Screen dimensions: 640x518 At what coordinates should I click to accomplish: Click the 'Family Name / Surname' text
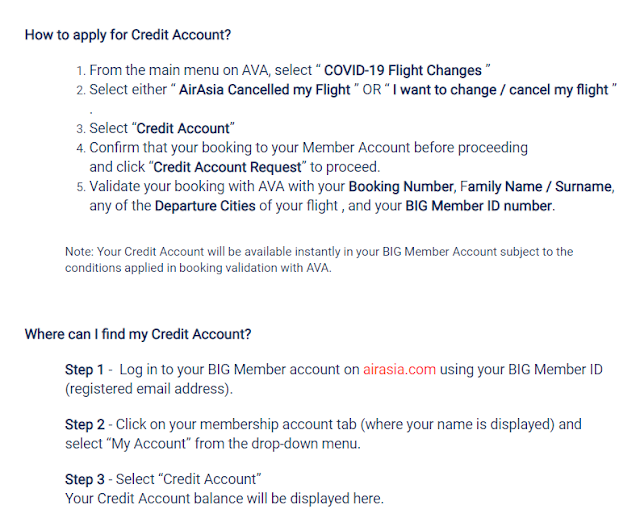point(536,187)
